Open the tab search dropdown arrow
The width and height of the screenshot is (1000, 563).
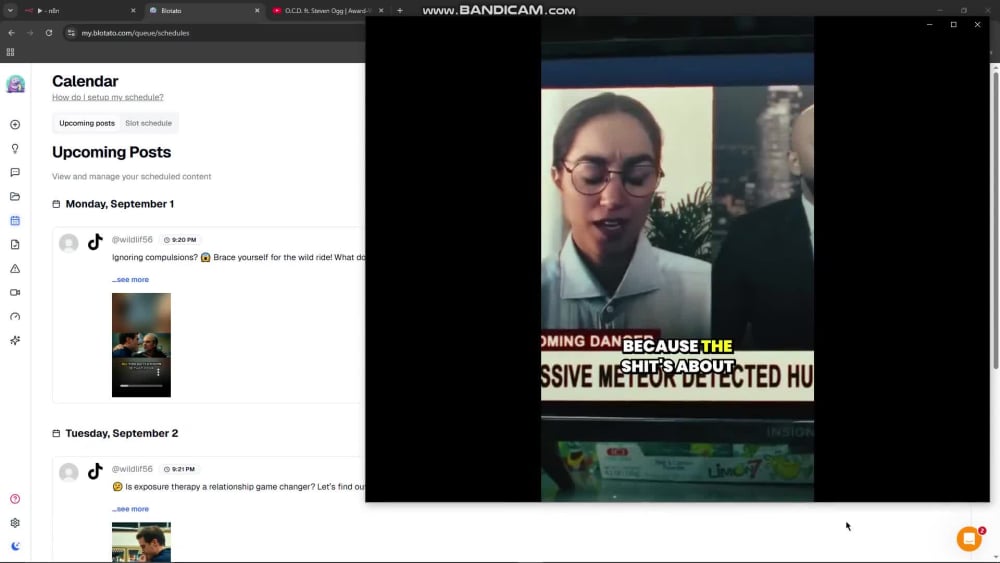click(x=10, y=10)
